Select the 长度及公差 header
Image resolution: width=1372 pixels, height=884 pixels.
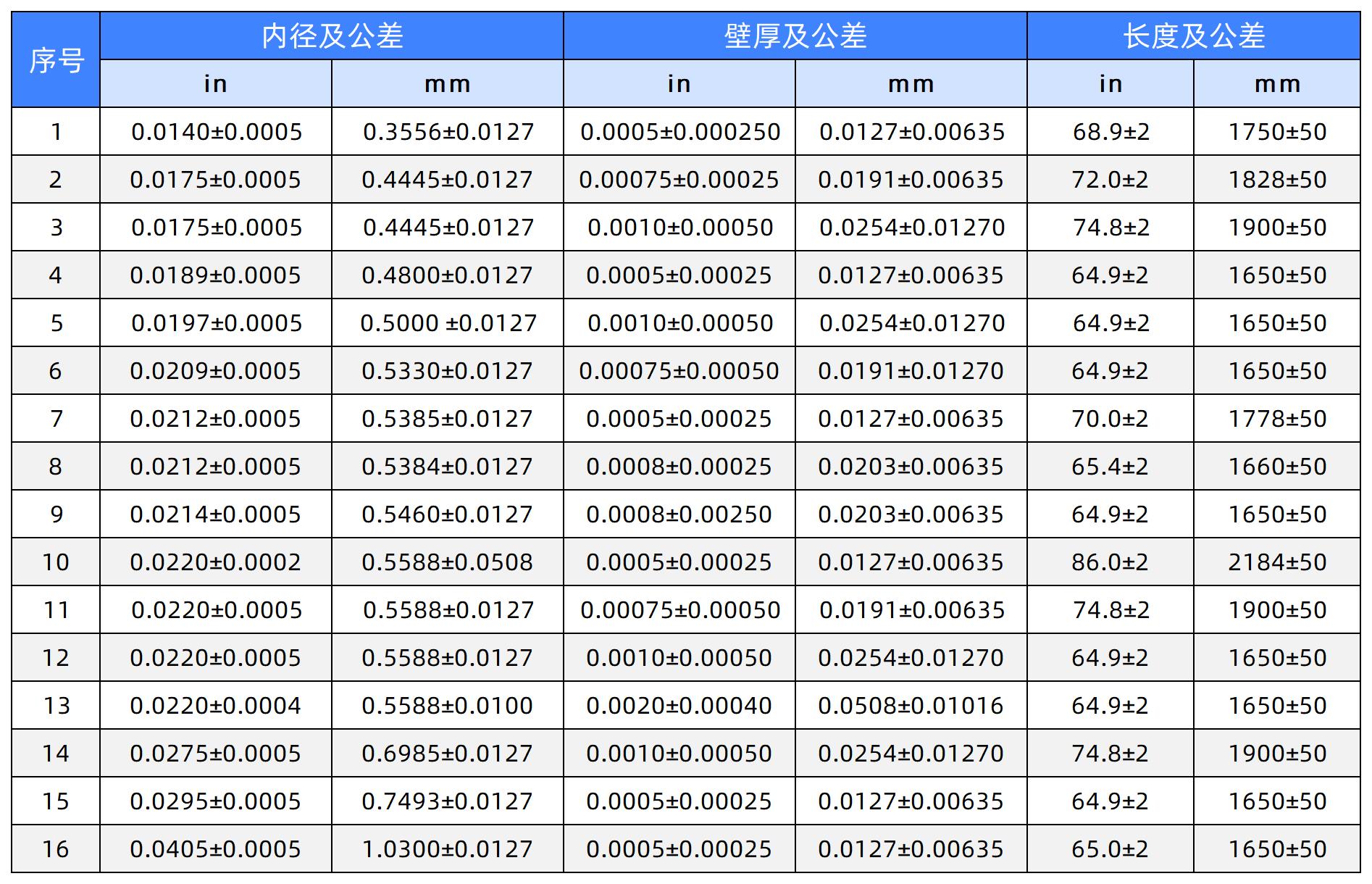[x=1194, y=36]
